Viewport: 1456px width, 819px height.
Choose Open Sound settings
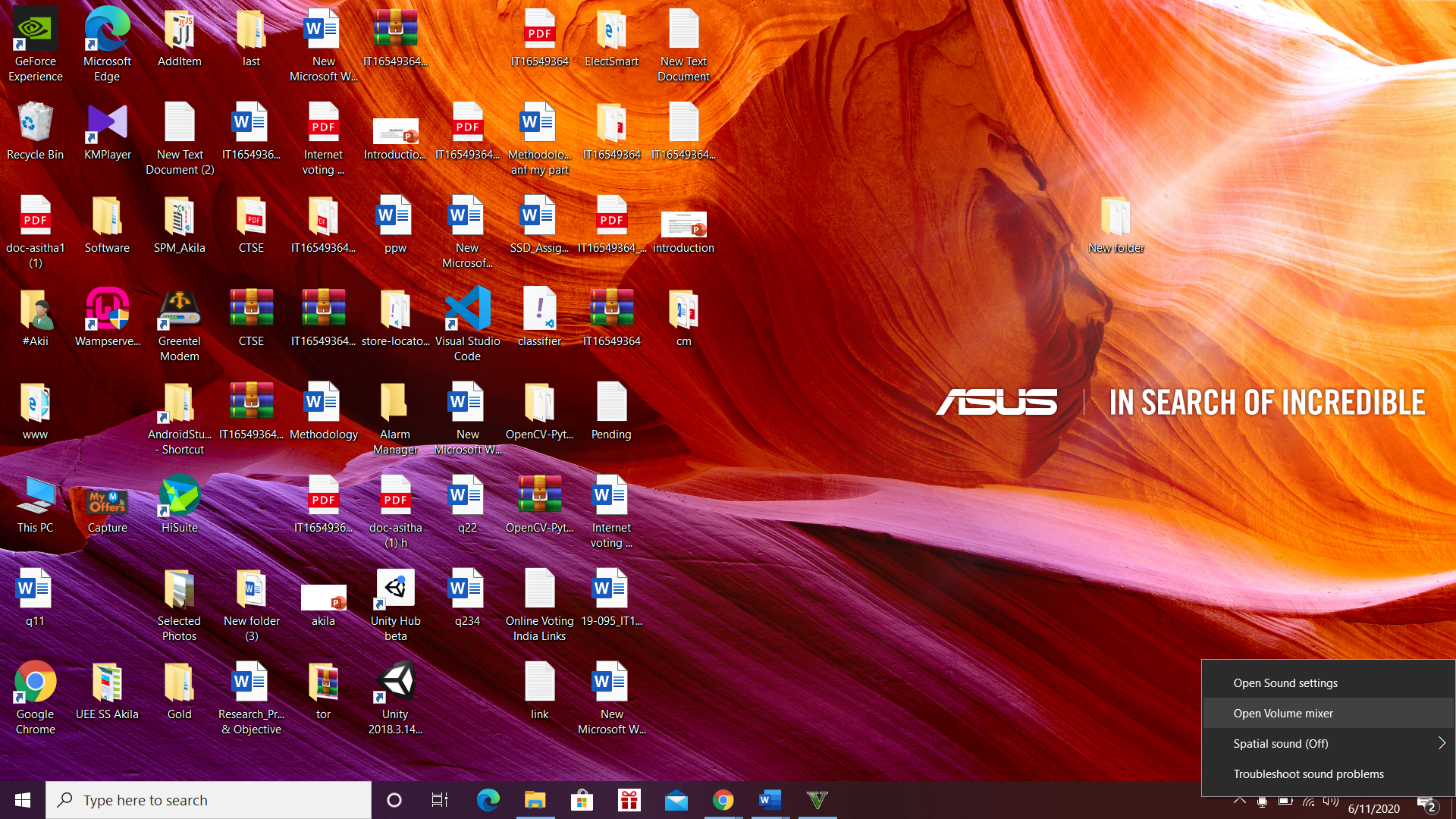(1285, 682)
